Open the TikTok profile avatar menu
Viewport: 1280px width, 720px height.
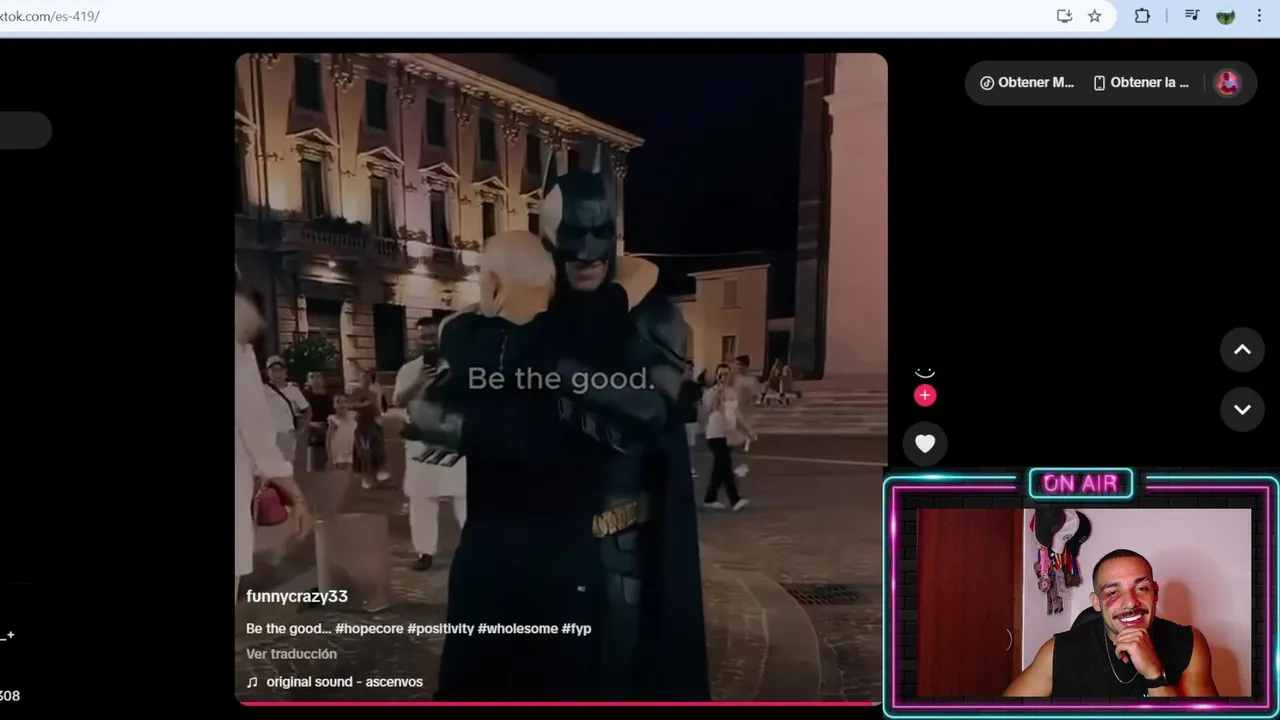click(1227, 83)
